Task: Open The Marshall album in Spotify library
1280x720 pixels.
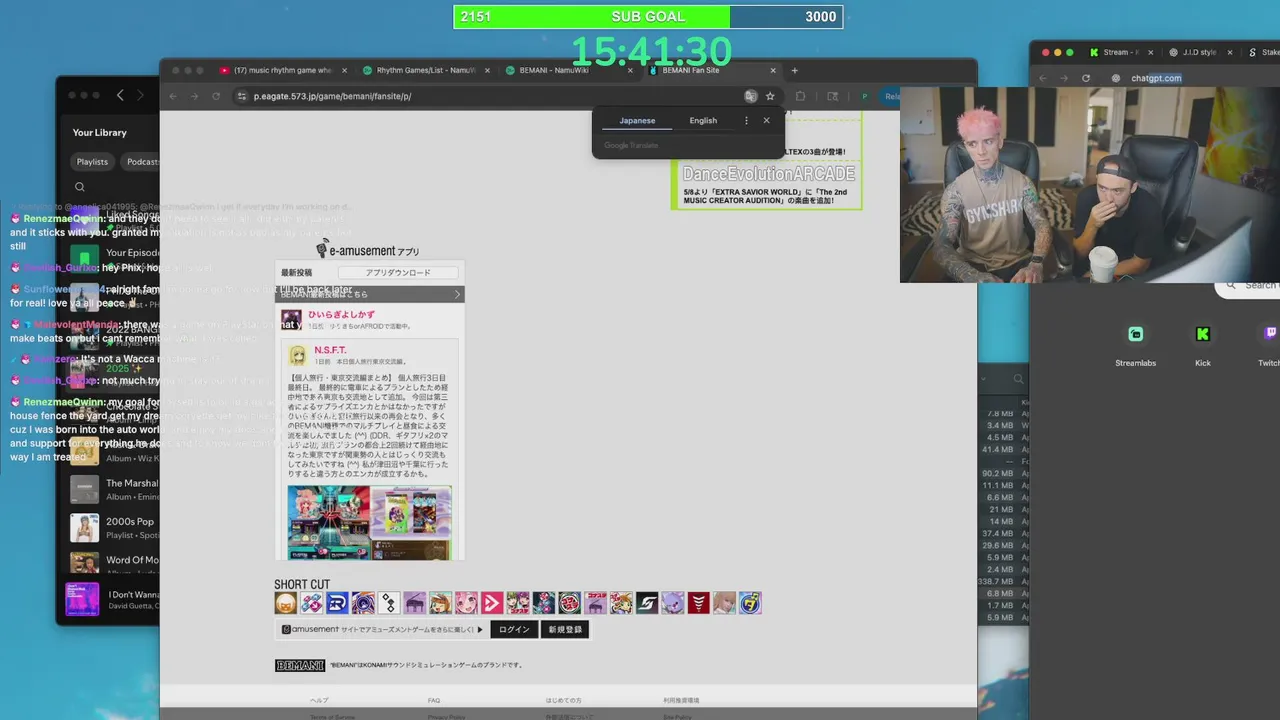Action: [113, 489]
